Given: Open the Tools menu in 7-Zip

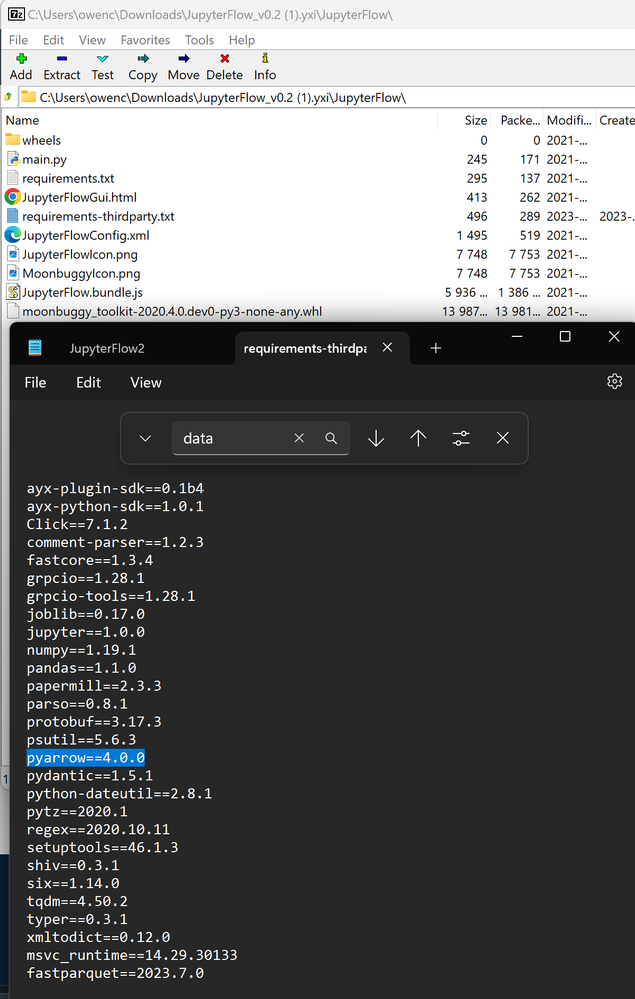Looking at the screenshot, I should (199, 40).
